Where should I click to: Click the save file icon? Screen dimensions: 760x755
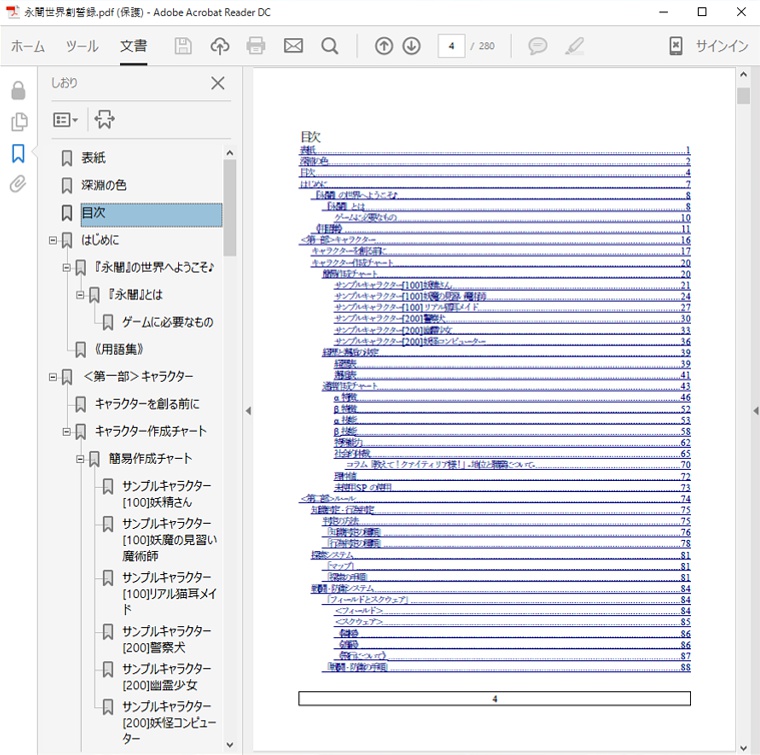[183, 46]
